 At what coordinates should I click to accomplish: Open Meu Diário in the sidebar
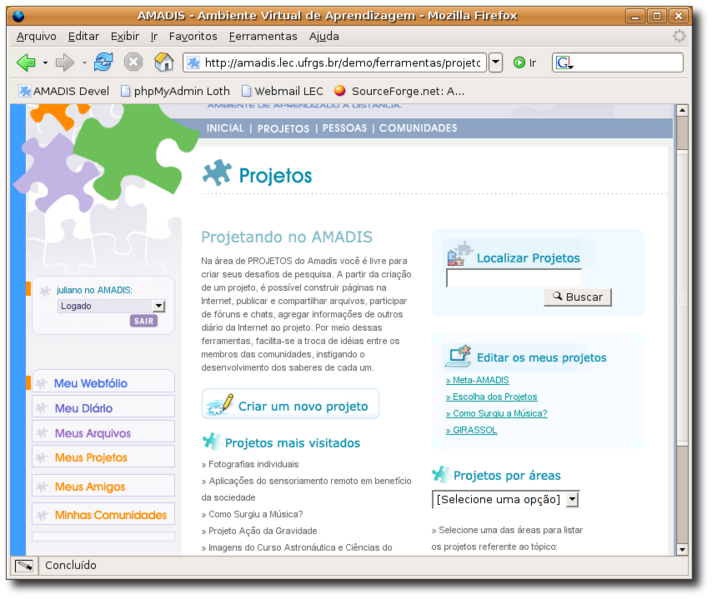point(104,408)
